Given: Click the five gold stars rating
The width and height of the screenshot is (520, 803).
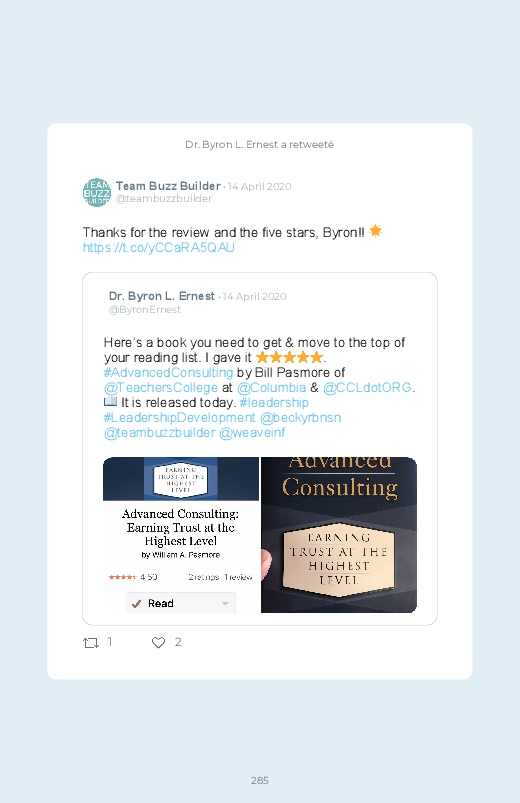Looking at the screenshot, I should (x=289, y=357).
